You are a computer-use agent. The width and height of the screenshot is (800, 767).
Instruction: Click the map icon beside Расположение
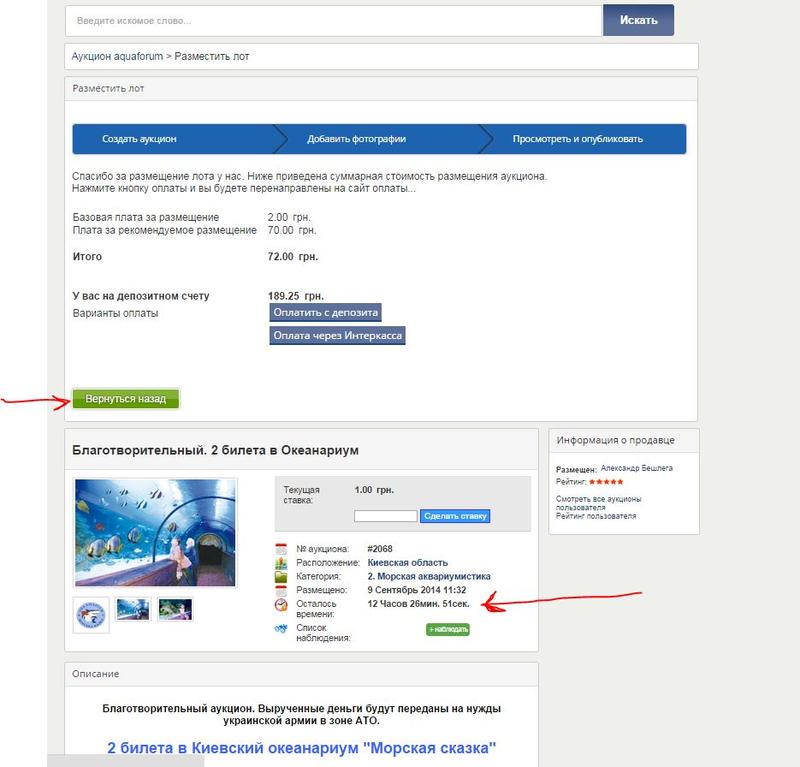[280, 562]
